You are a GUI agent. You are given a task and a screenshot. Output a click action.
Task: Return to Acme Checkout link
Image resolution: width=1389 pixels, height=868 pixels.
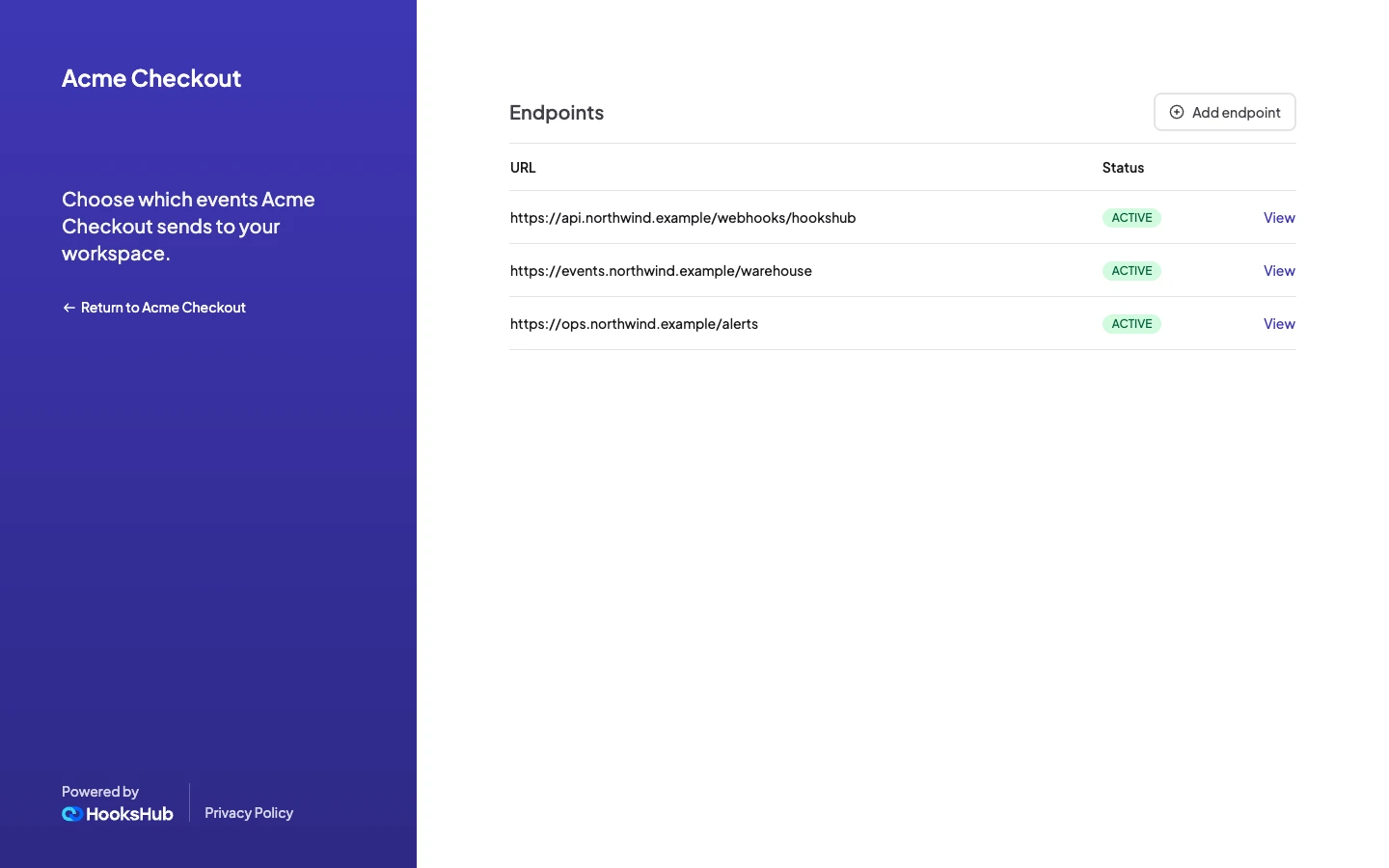tap(154, 308)
